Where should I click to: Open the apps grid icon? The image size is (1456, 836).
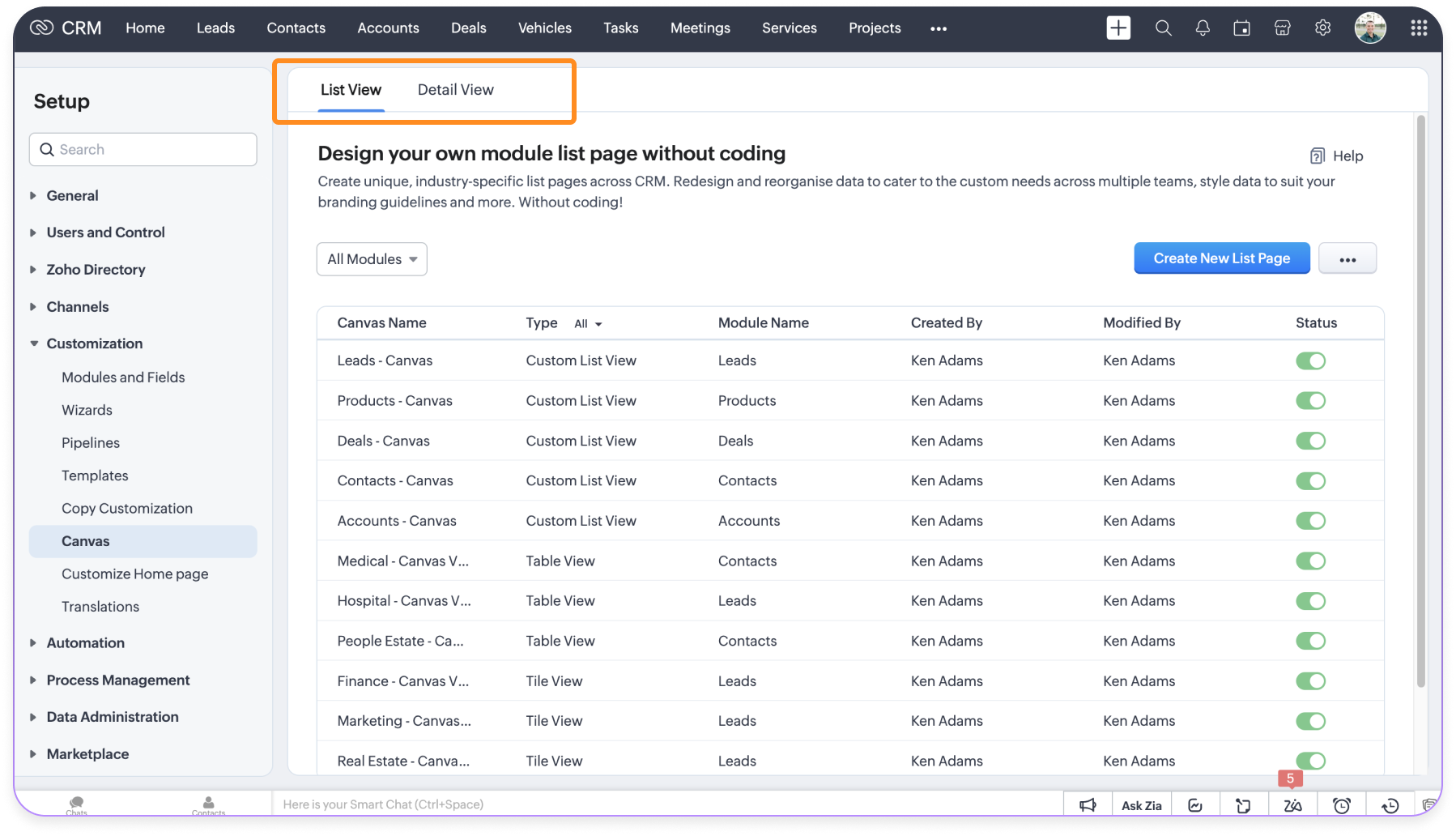point(1419,28)
